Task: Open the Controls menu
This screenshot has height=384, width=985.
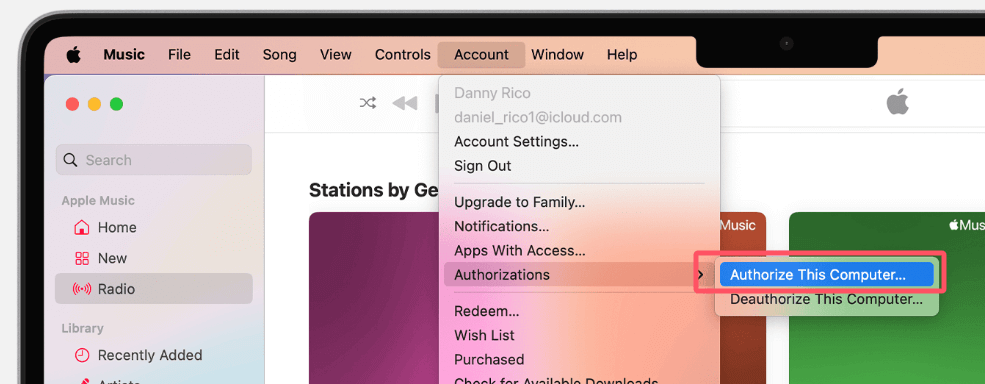Action: coord(403,55)
